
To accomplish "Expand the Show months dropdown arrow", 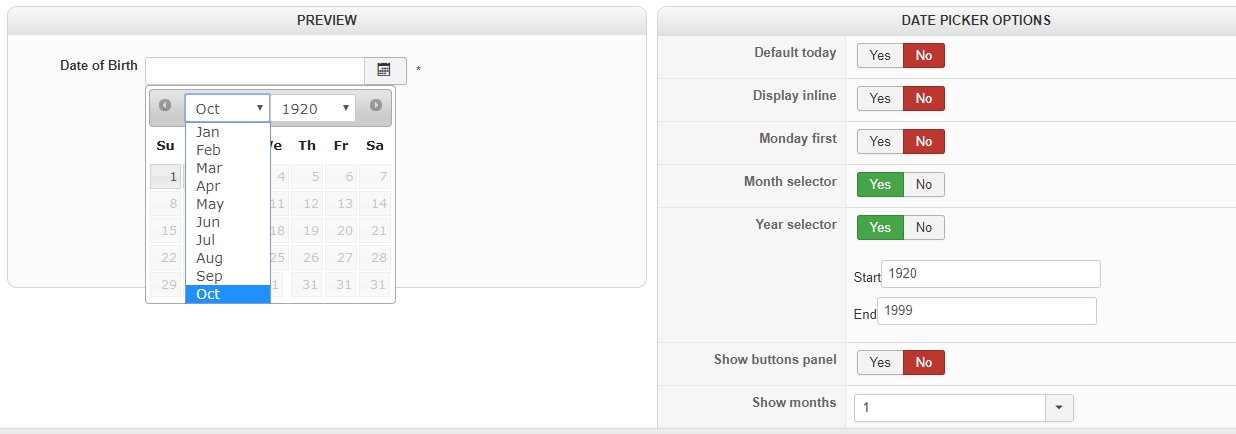I will point(1059,408).
